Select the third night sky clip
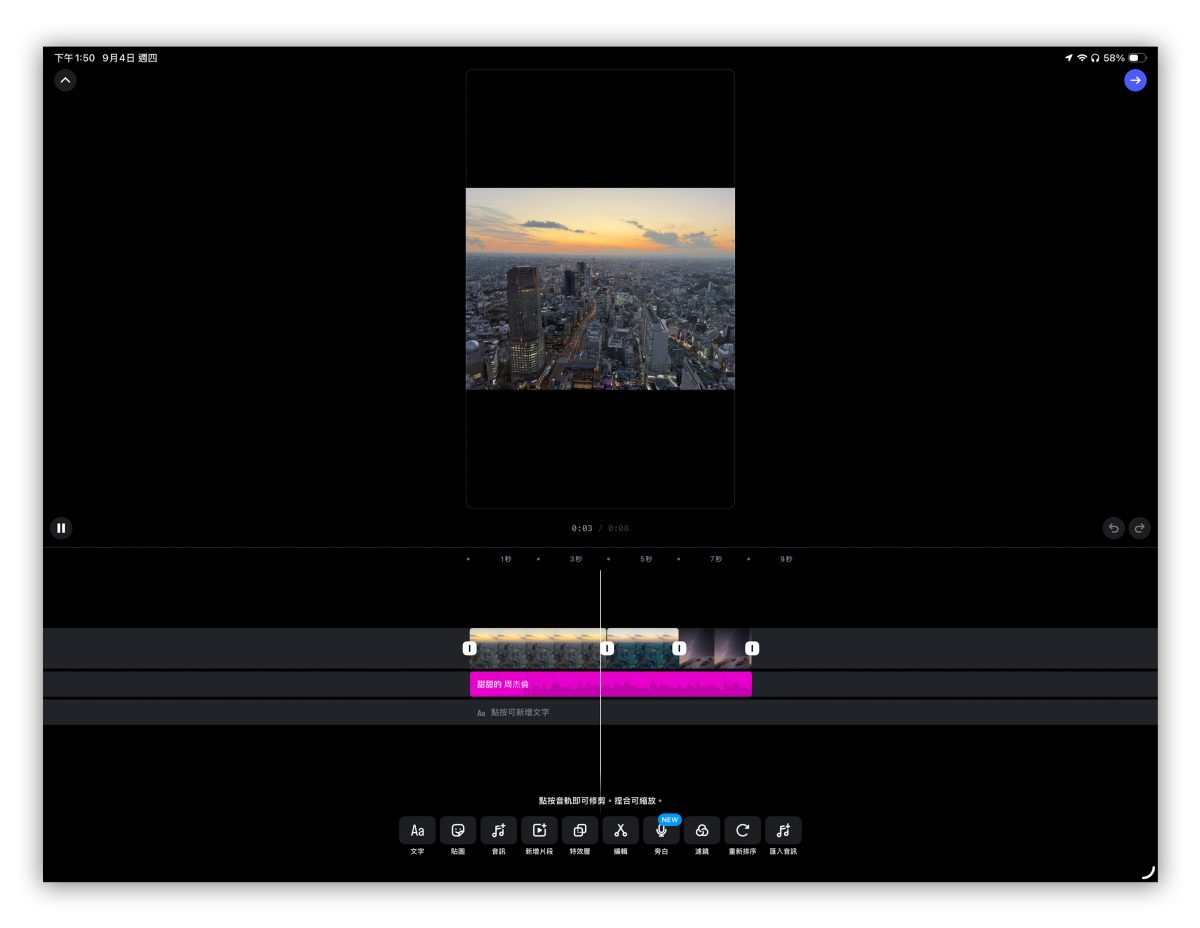The width and height of the screenshot is (1200, 928). coord(715,648)
